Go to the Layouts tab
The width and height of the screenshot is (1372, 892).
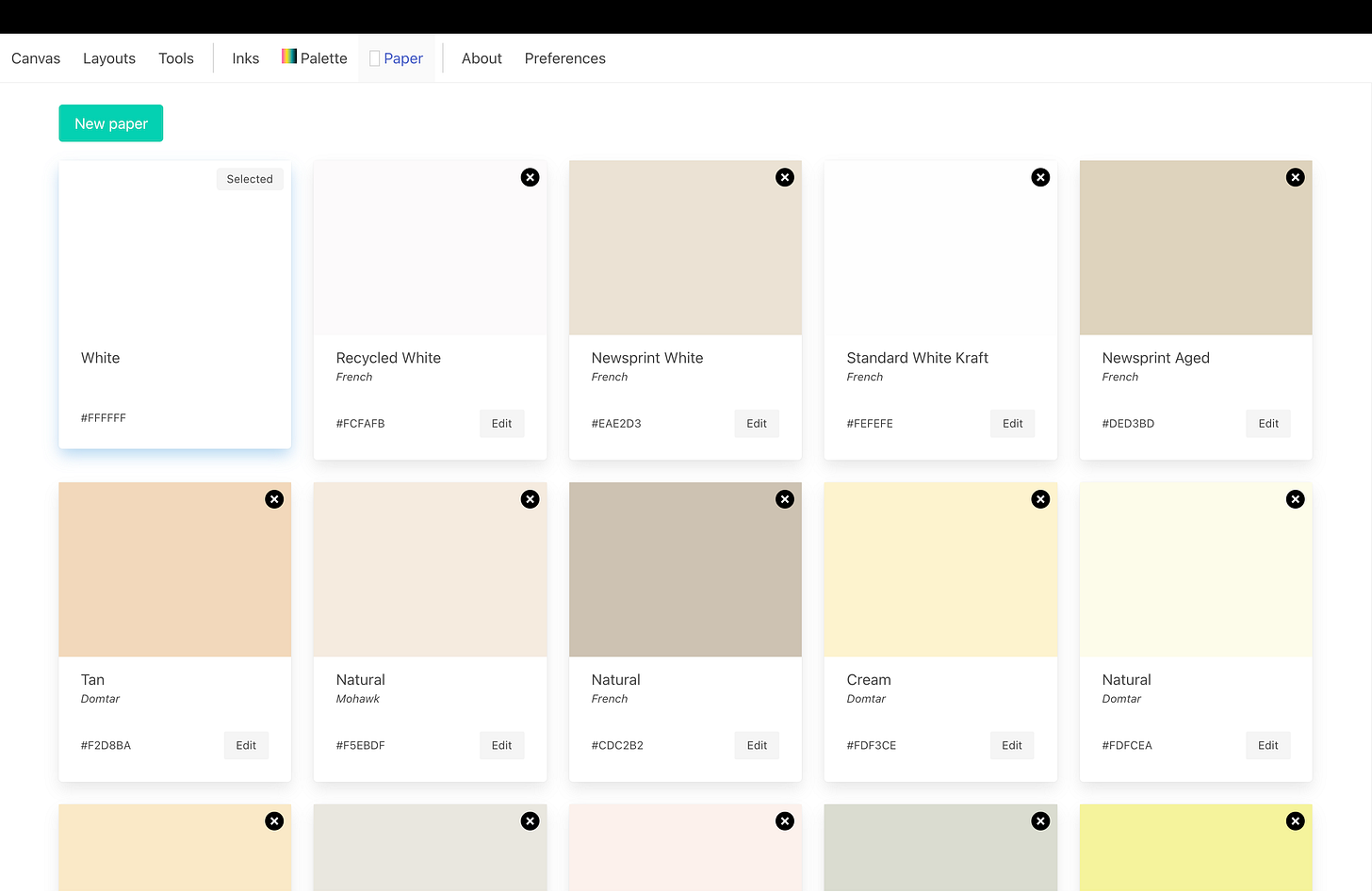pos(109,58)
